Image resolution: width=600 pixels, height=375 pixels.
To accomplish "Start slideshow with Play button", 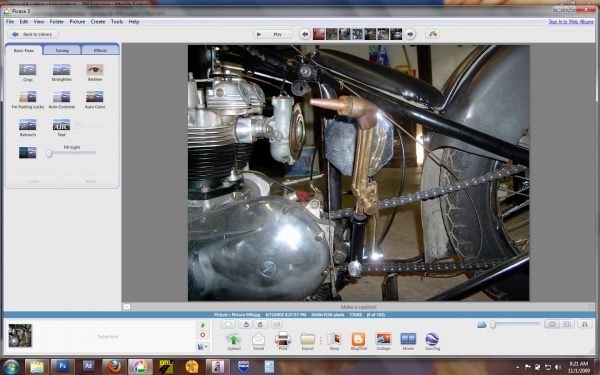I will (273, 34).
